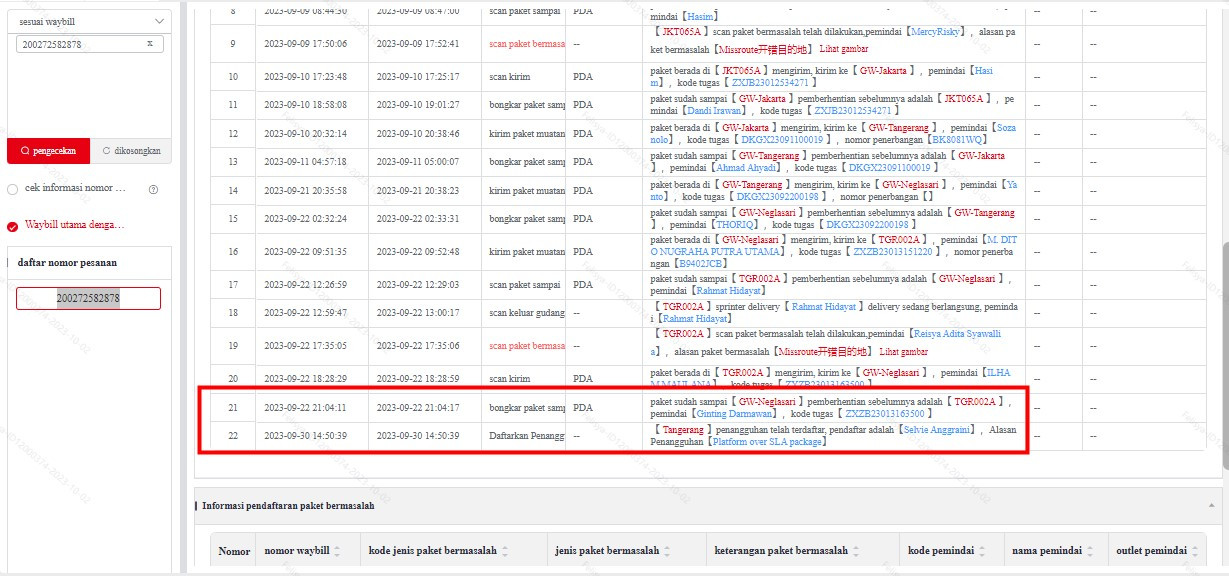The width and height of the screenshot is (1229, 576).
Task: Click task code DKGX23091100019 in row 12
Action: coord(783,140)
